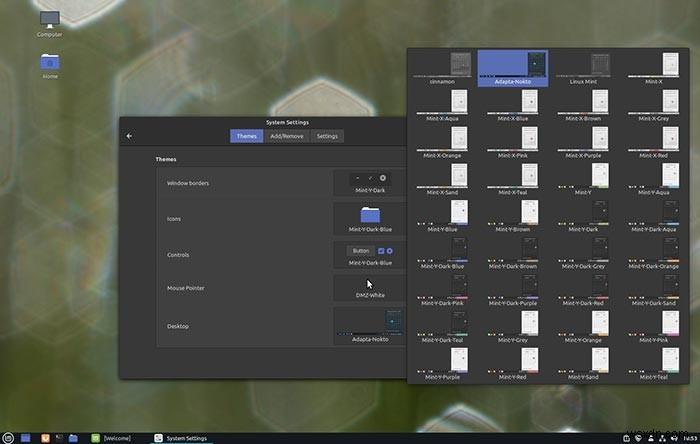
Task: Pick the Mint-Y-Dark-Grey theme
Action: click(x=583, y=253)
